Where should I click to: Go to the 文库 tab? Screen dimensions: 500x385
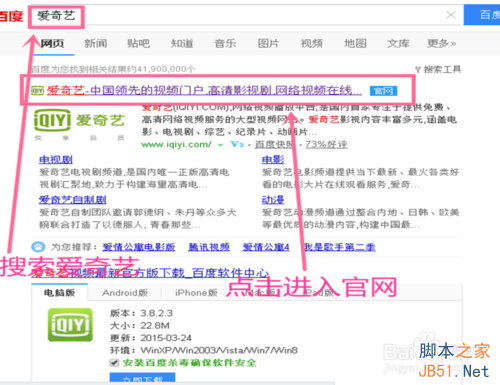398,43
